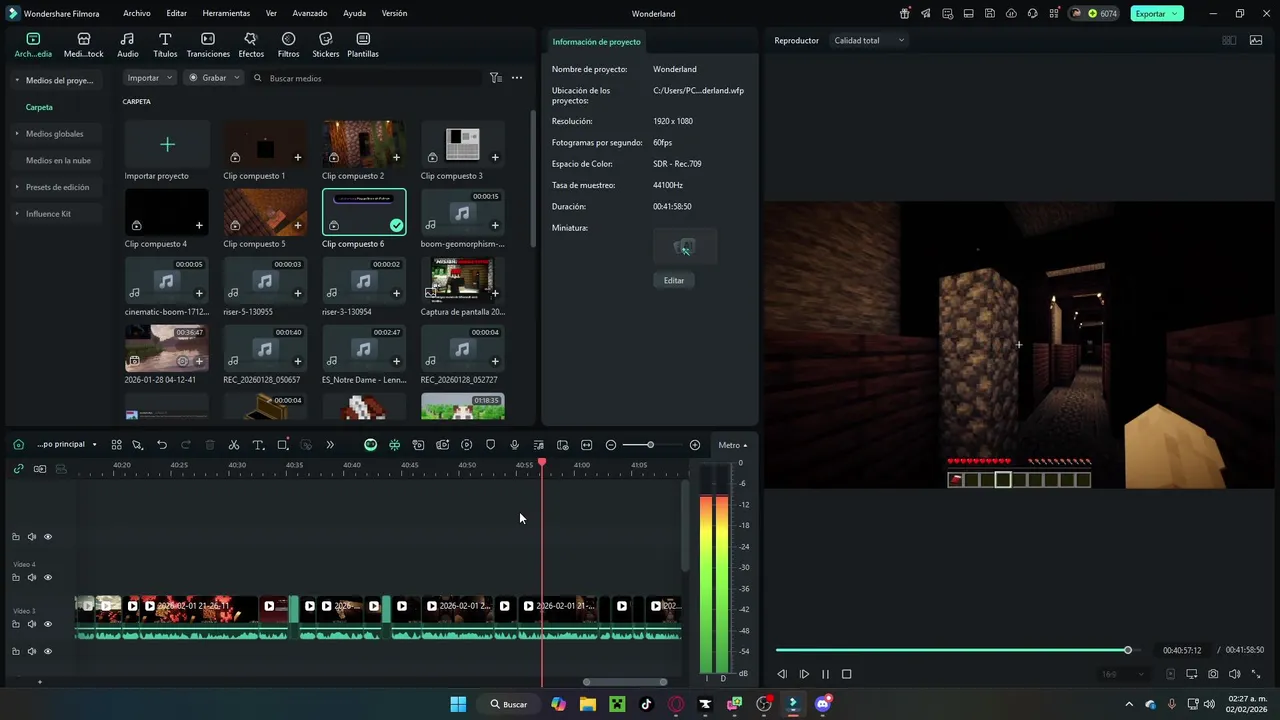Click the 6074 credits button

(x=1094, y=13)
